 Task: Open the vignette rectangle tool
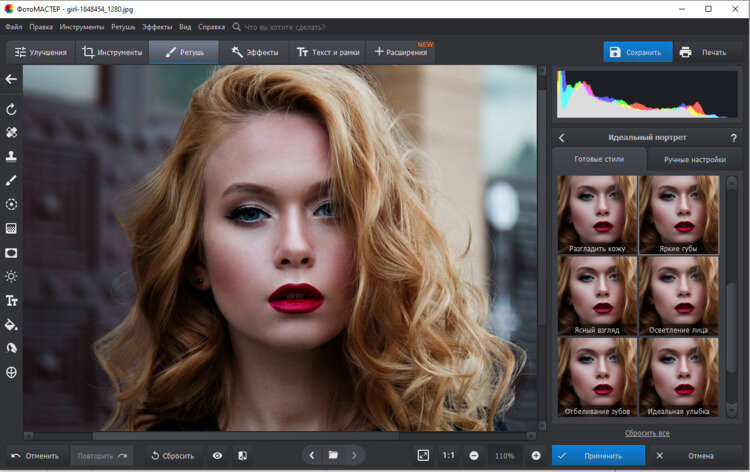tap(11, 252)
